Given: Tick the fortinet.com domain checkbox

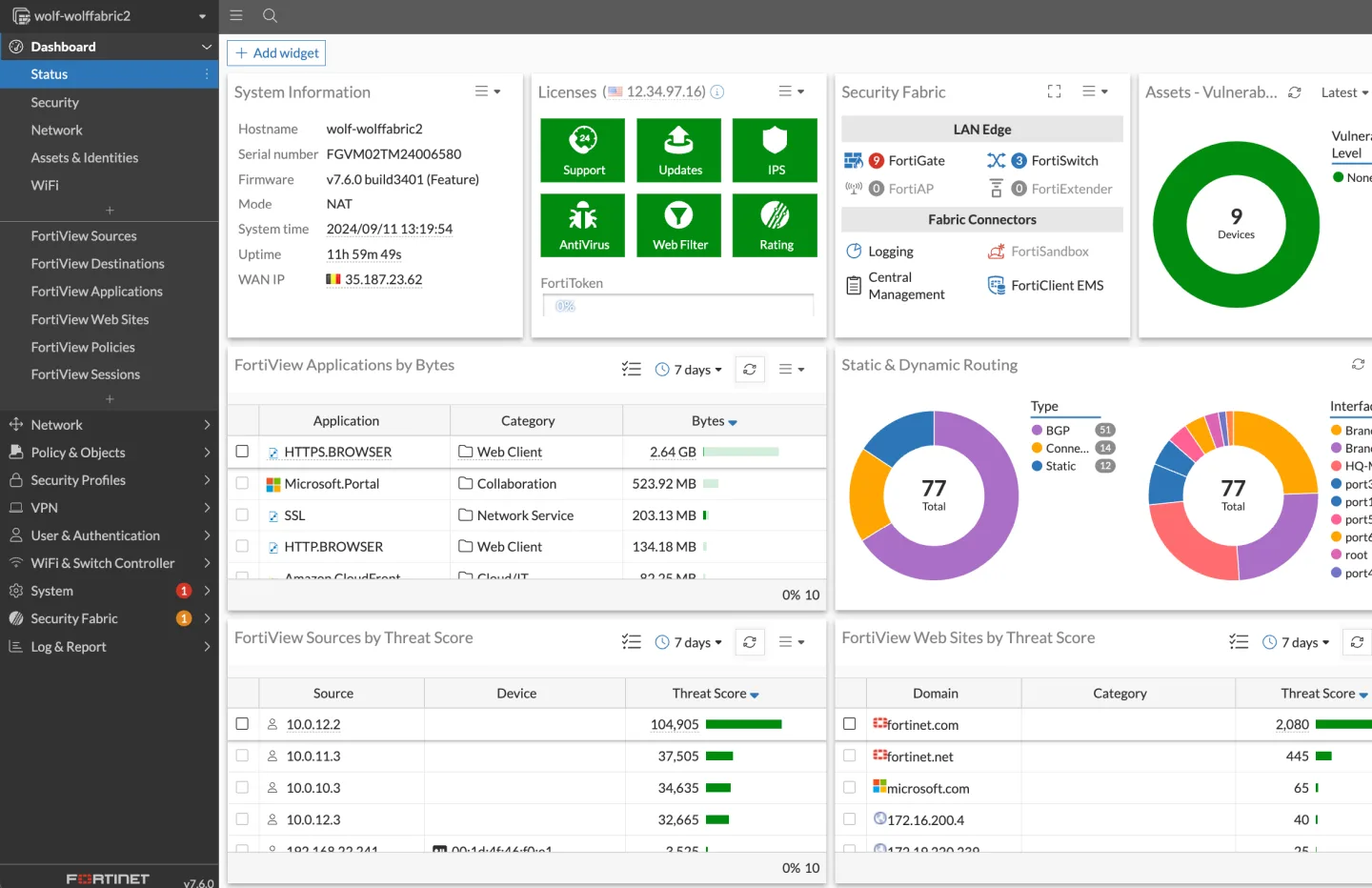Looking at the screenshot, I should pyautogui.click(x=850, y=724).
